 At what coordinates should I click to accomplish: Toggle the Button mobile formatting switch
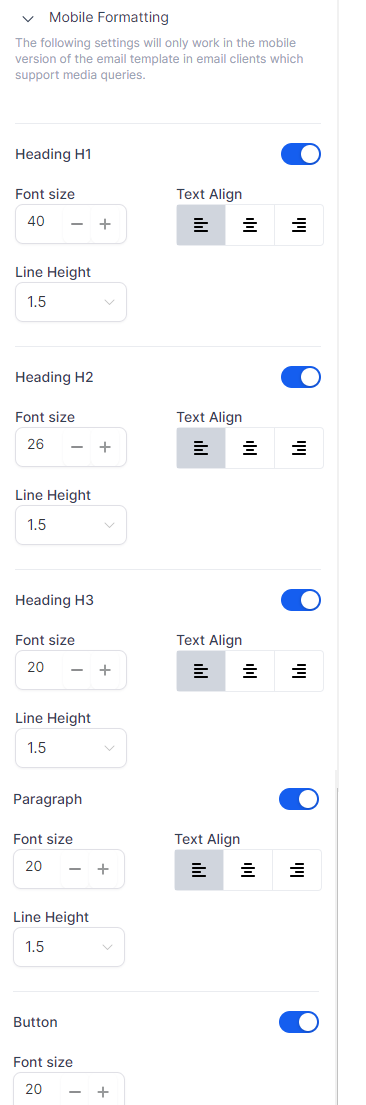coord(299,1022)
